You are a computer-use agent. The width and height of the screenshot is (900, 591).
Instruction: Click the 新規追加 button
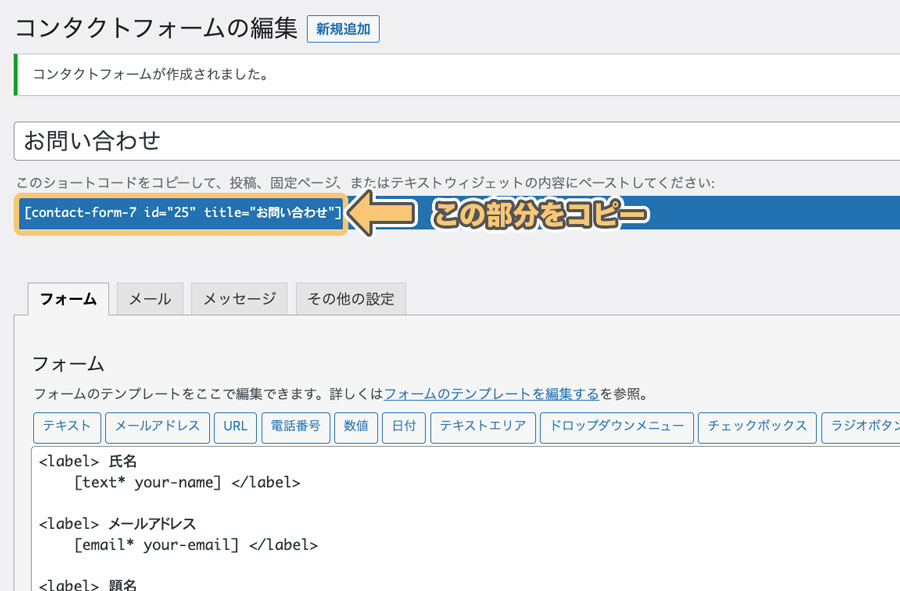click(343, 29)
